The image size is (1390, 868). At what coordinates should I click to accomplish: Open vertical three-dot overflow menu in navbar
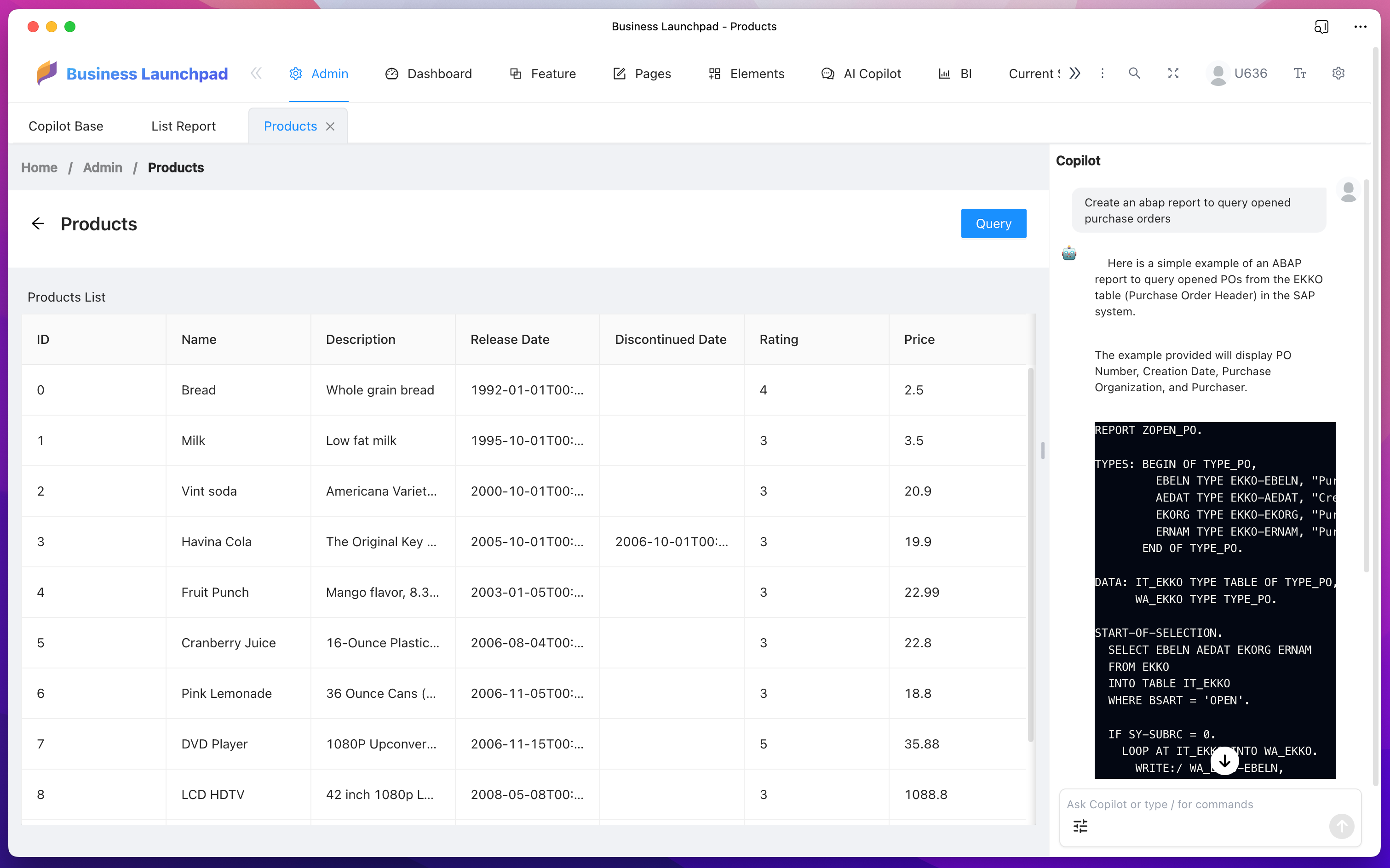(1102, 74)
